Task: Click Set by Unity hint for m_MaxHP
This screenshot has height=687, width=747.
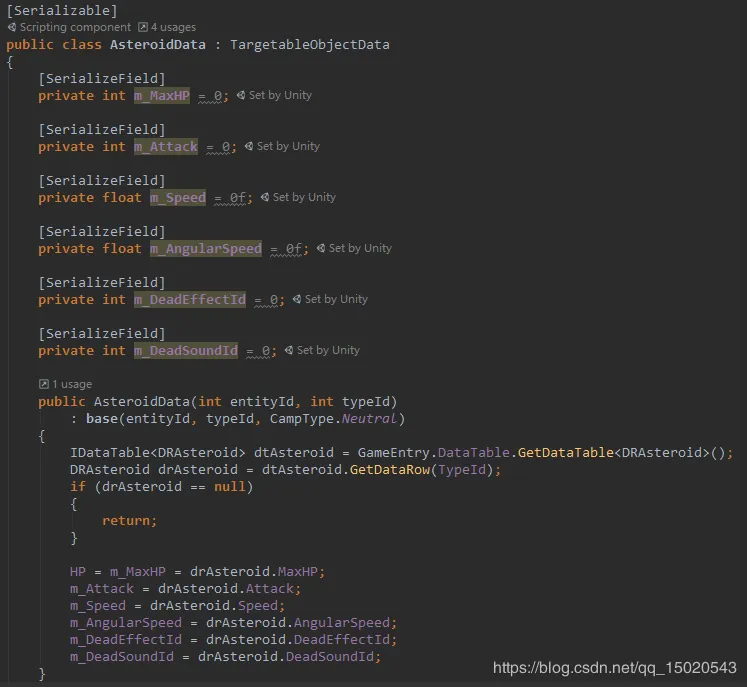Action: (x=280, y=95)
